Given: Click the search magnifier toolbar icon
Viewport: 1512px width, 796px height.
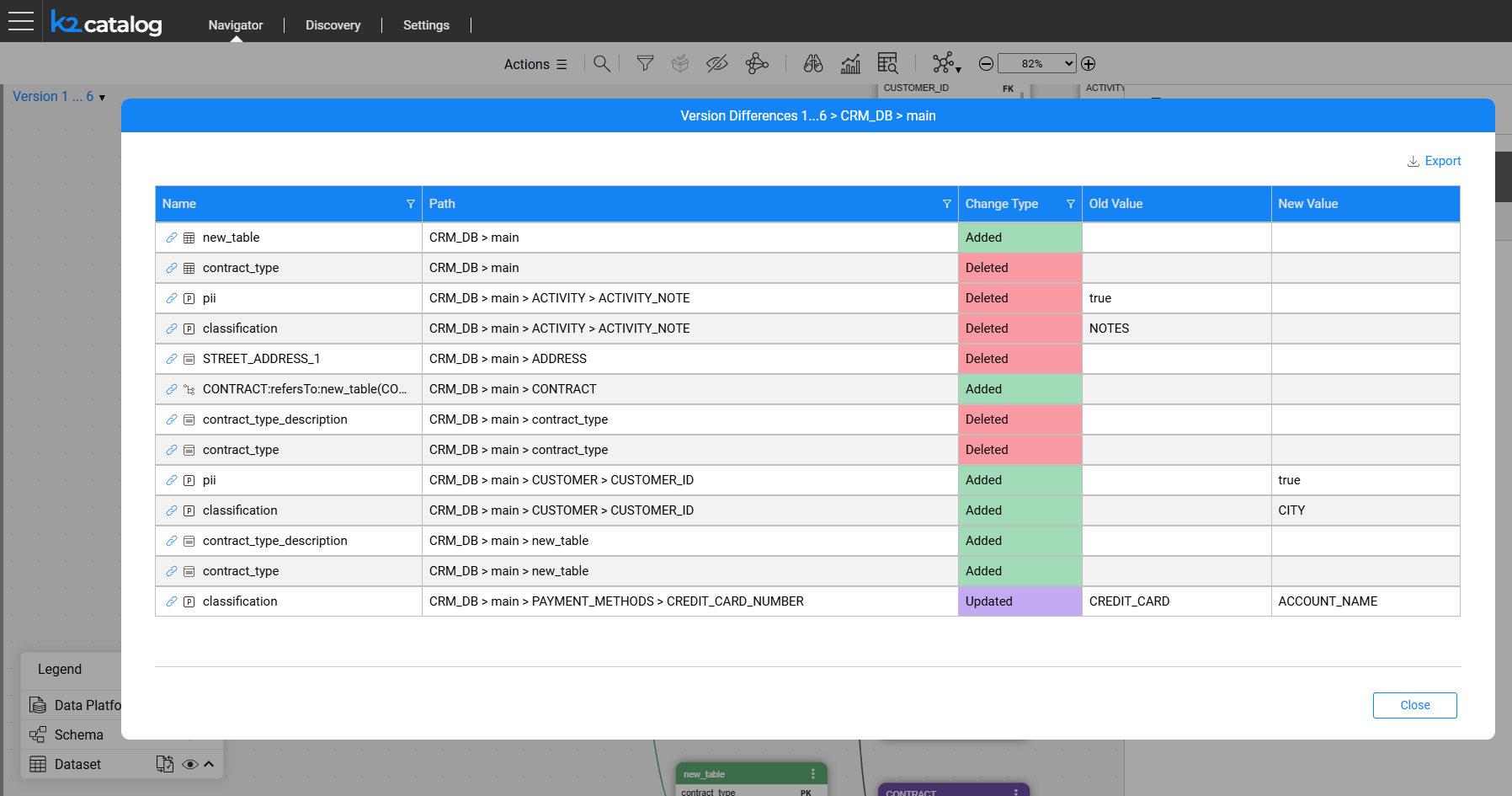Looking at the screenshot, I should click(601, 64).
